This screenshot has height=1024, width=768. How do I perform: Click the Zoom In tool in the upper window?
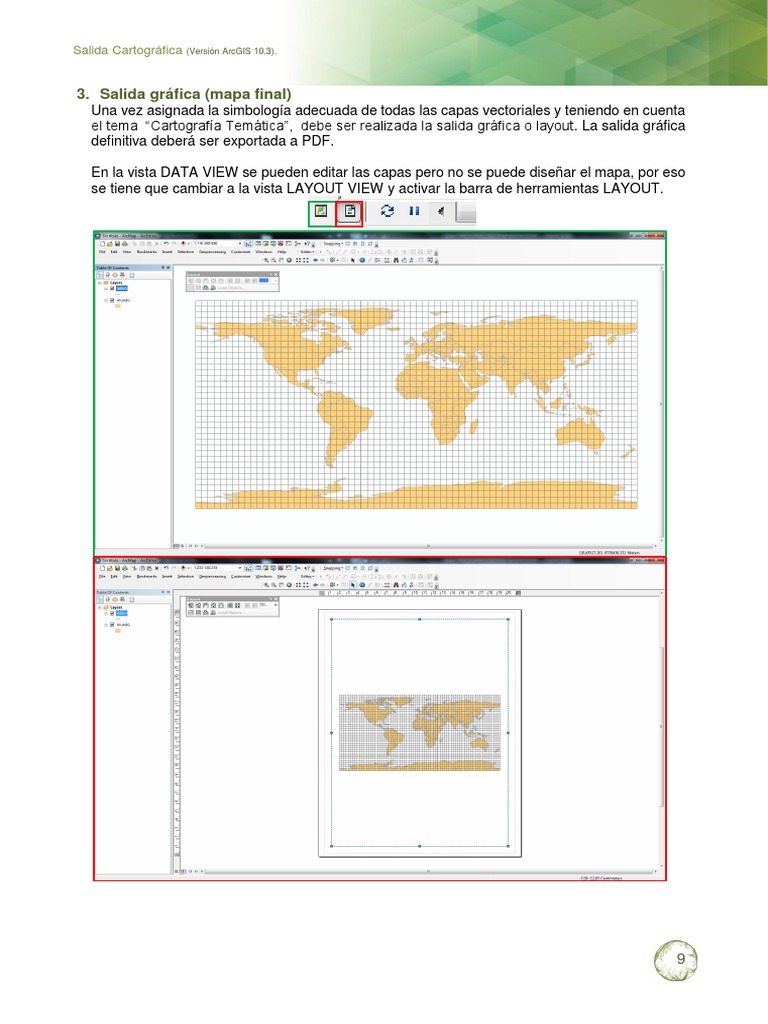coord(266,260)
